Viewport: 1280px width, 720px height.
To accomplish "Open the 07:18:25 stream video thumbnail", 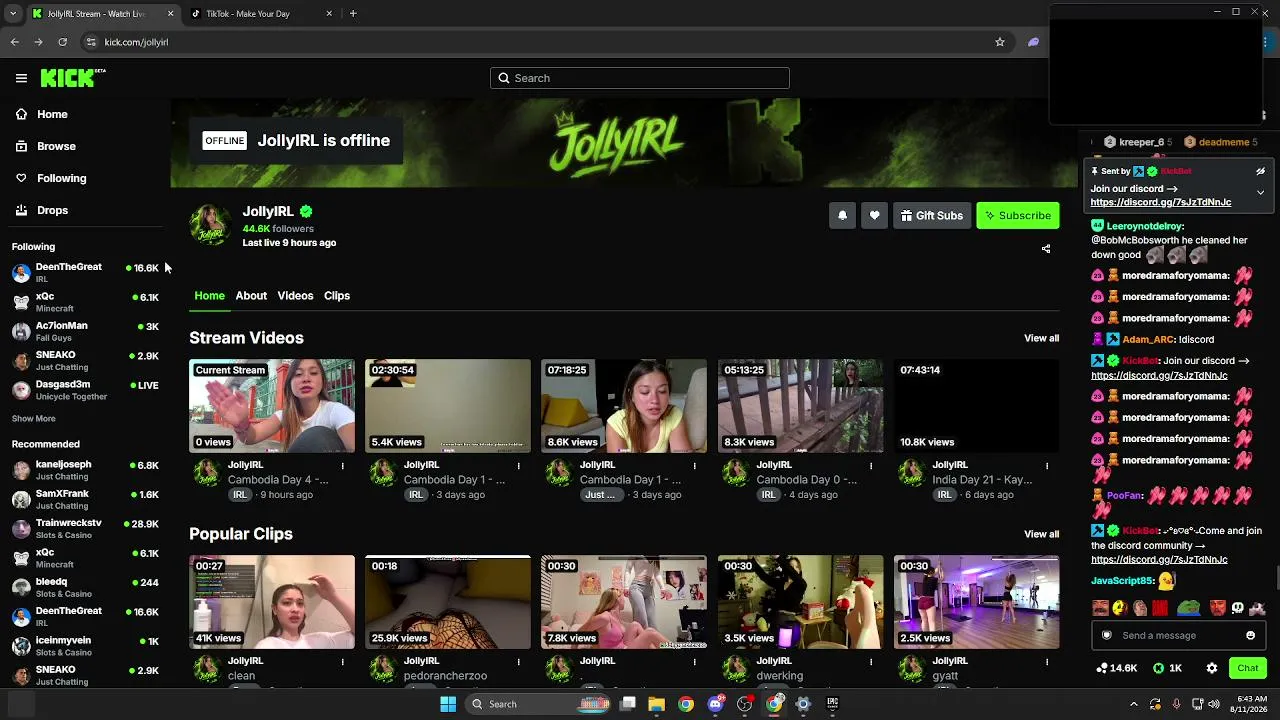I will 624,406.
